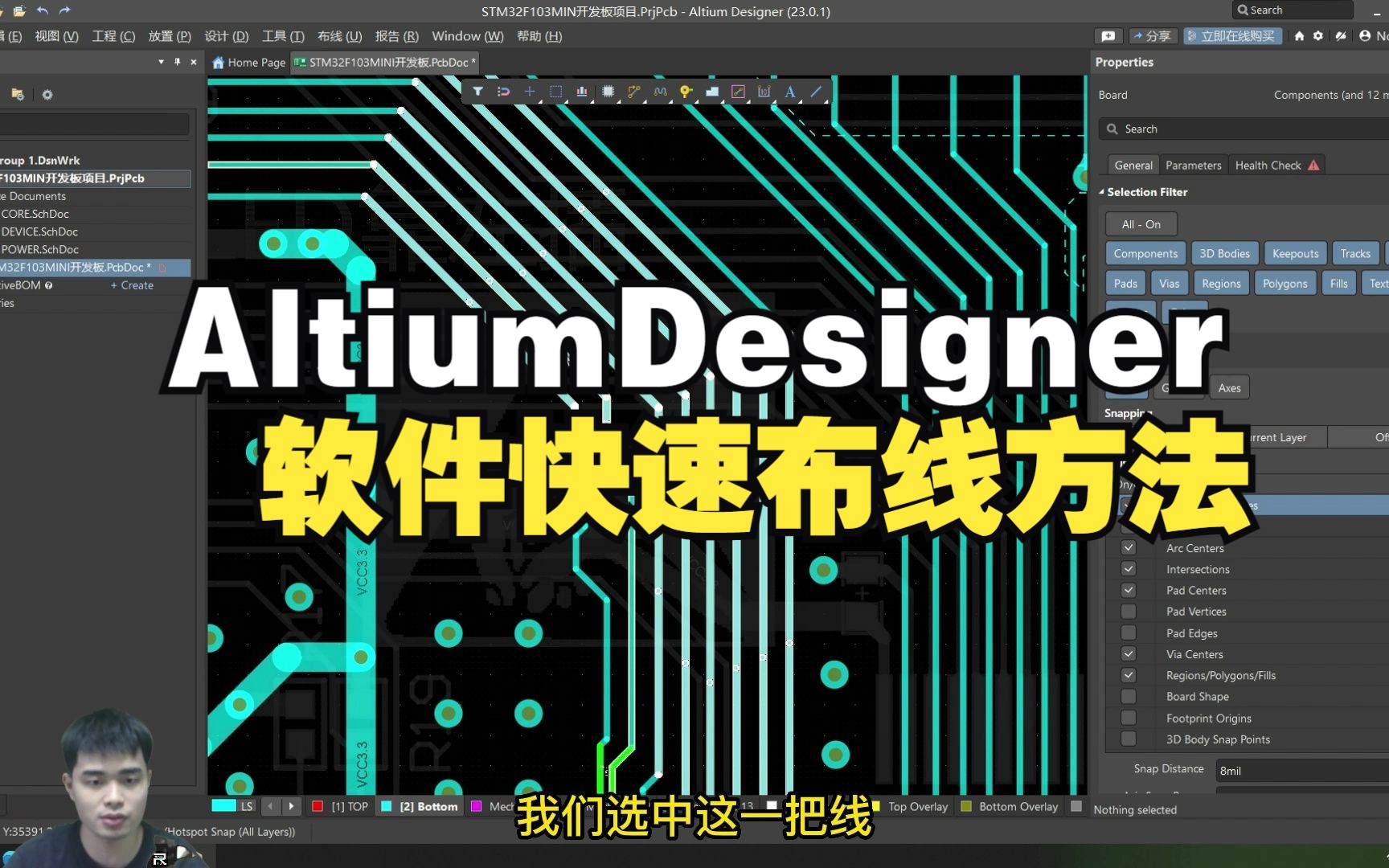
Task: Click the text string placement tool
Action: [790, 91]
